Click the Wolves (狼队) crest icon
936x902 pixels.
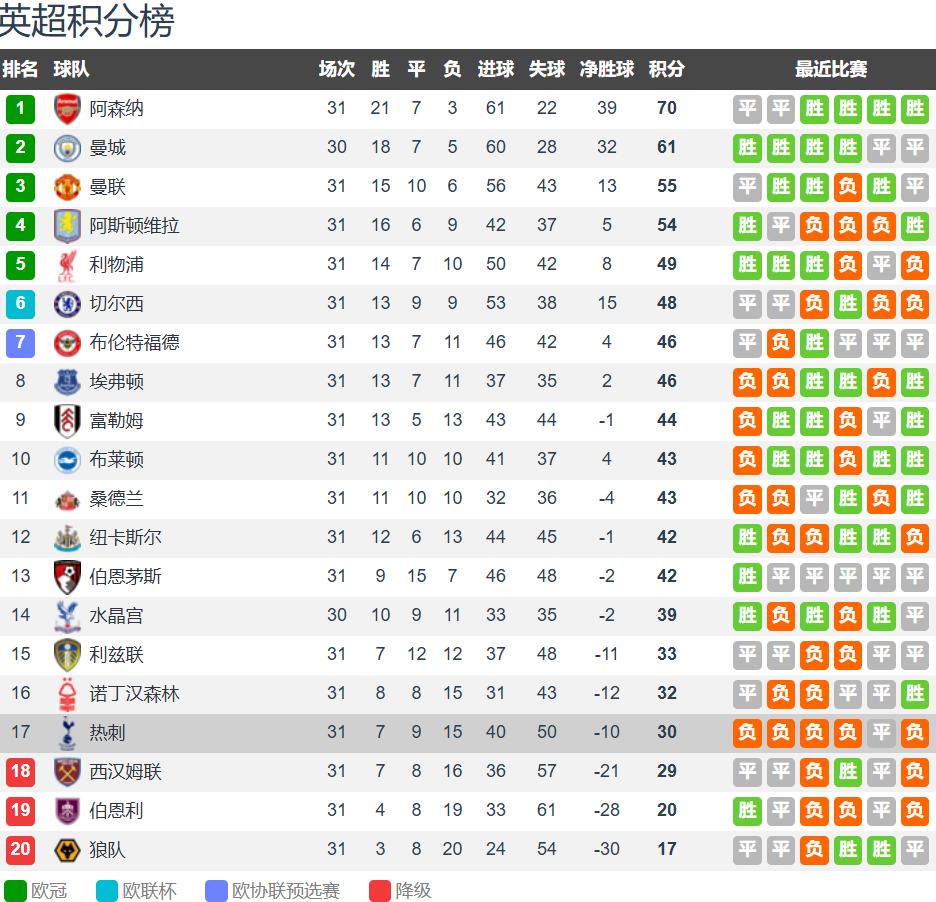[67, 850]
